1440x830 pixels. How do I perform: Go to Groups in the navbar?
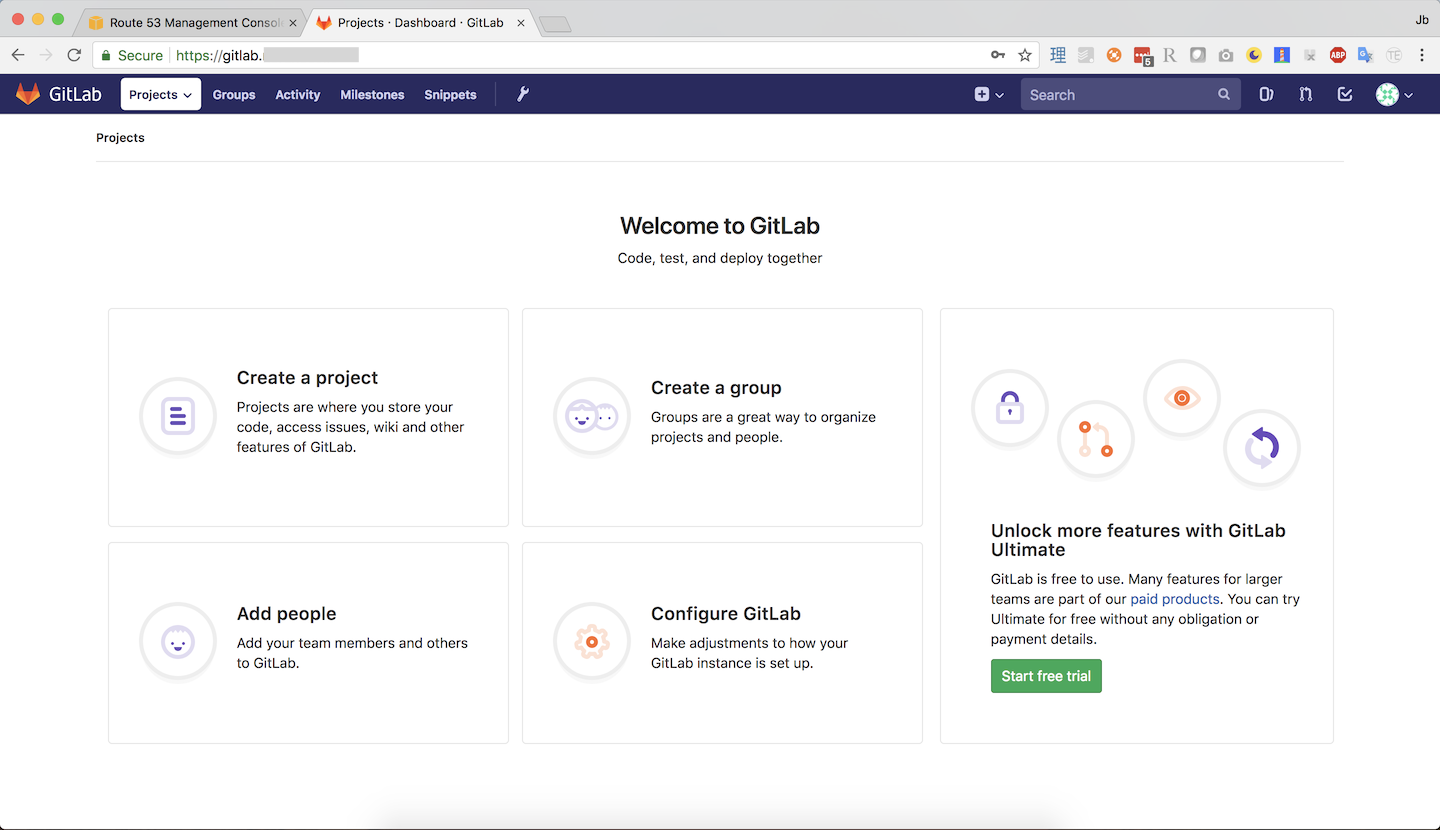point(234,94)
